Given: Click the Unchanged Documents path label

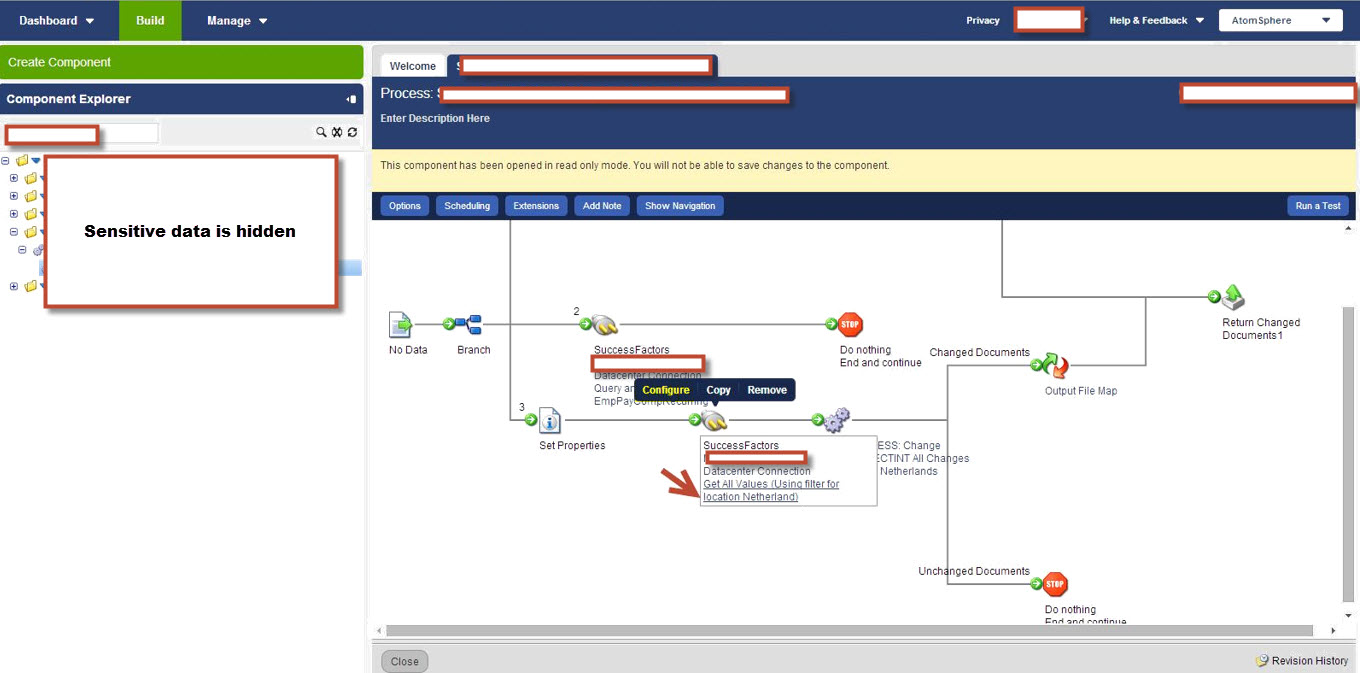Looking at the screenshot, I should 974,571.
